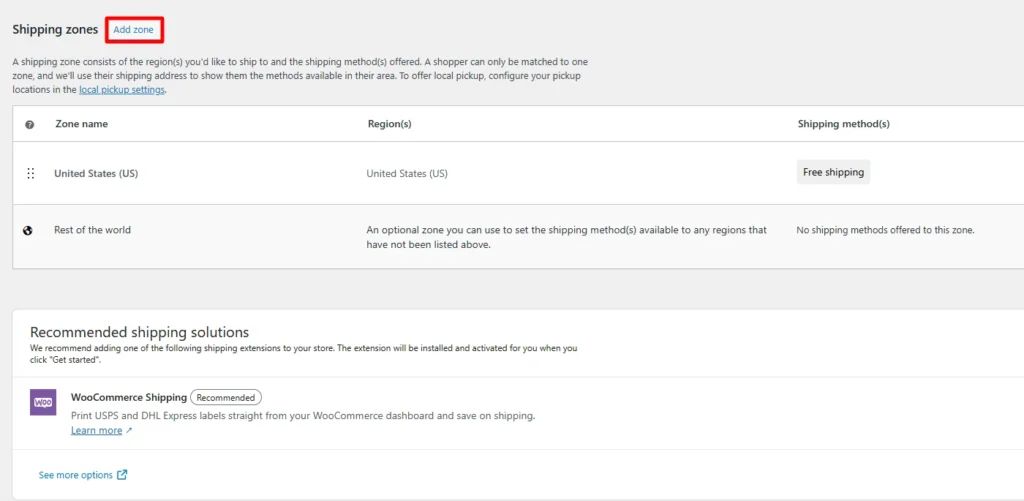Viewport: 1024px width, 501px height.
Task: Click the WooCommerce Shipping title
Action: [x=129, y=397]
